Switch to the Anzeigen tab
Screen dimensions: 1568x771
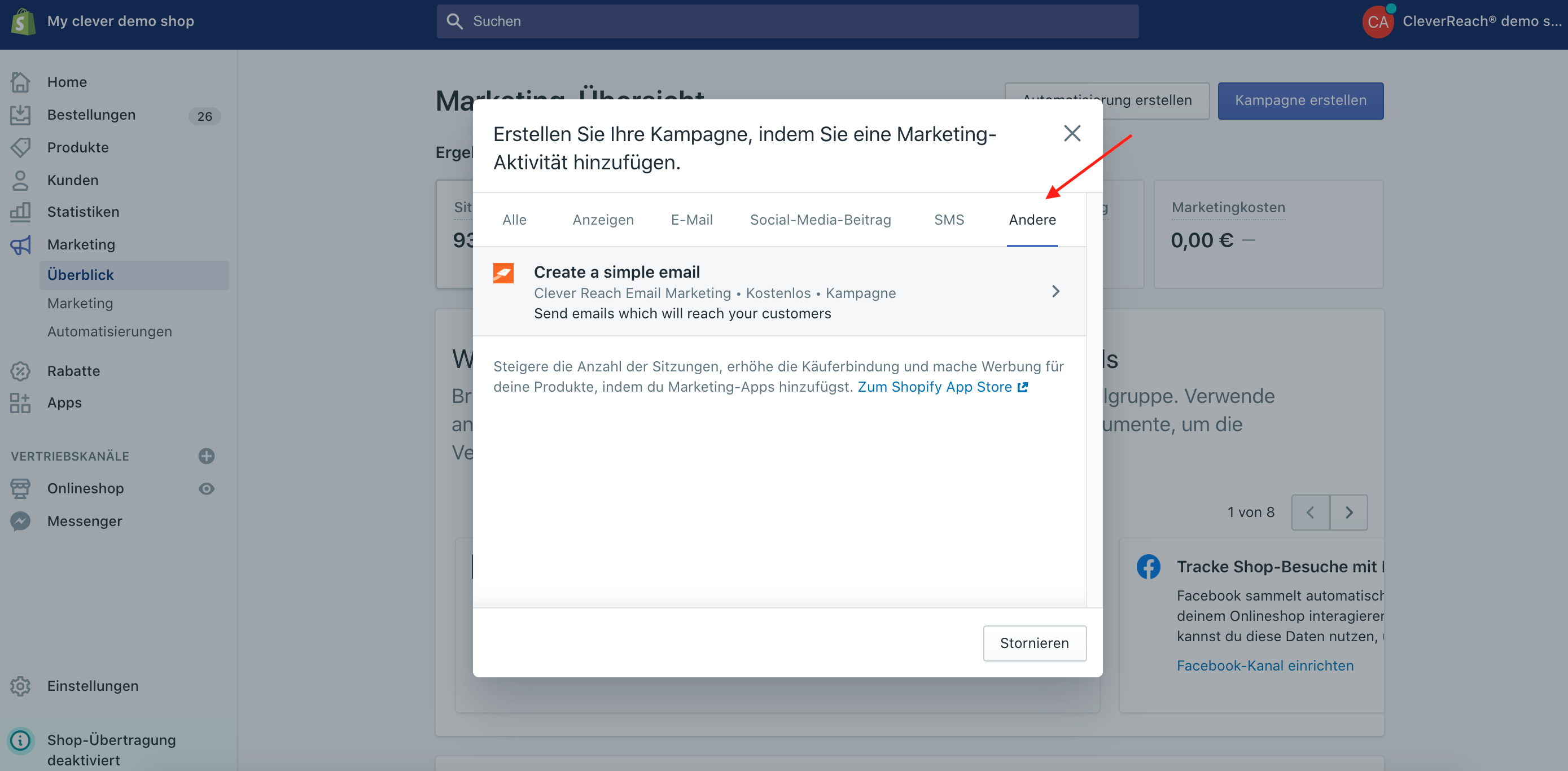pos(603,220)
